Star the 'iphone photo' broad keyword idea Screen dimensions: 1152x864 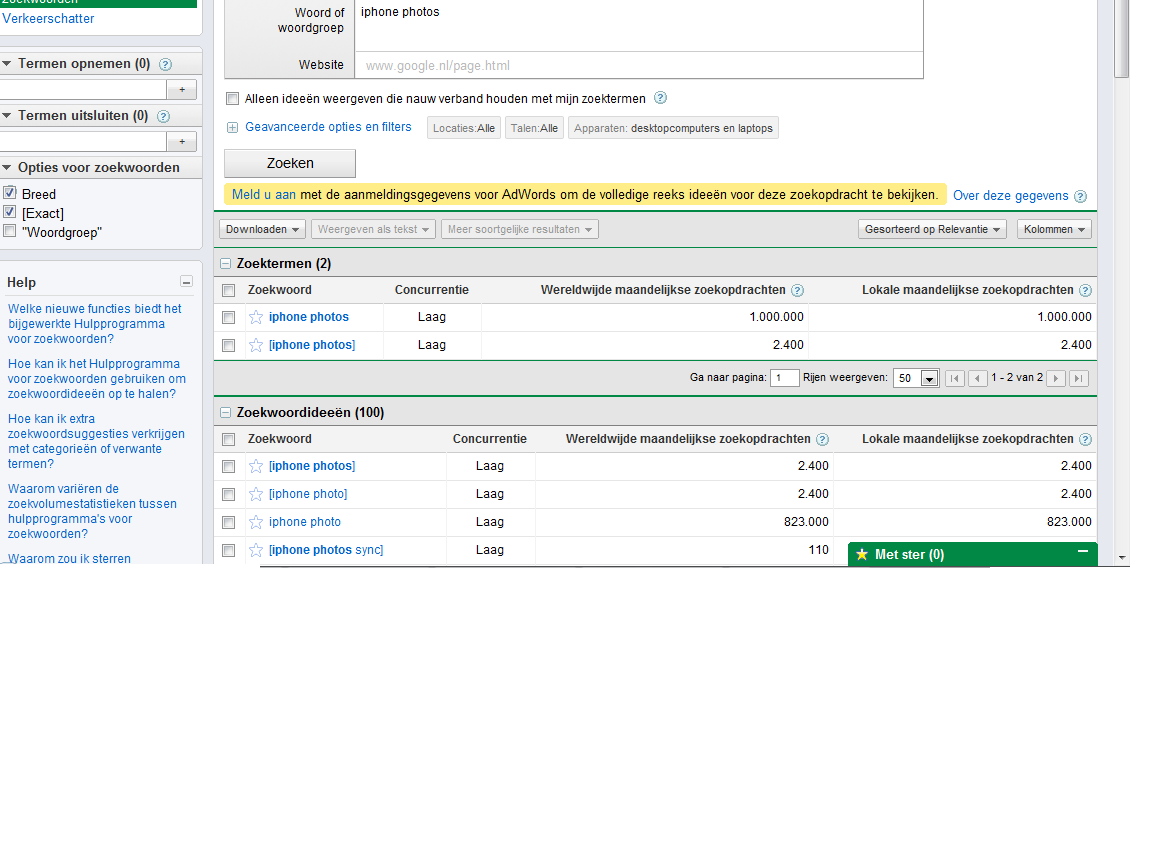pyautogui.click(x=256, y=522)
